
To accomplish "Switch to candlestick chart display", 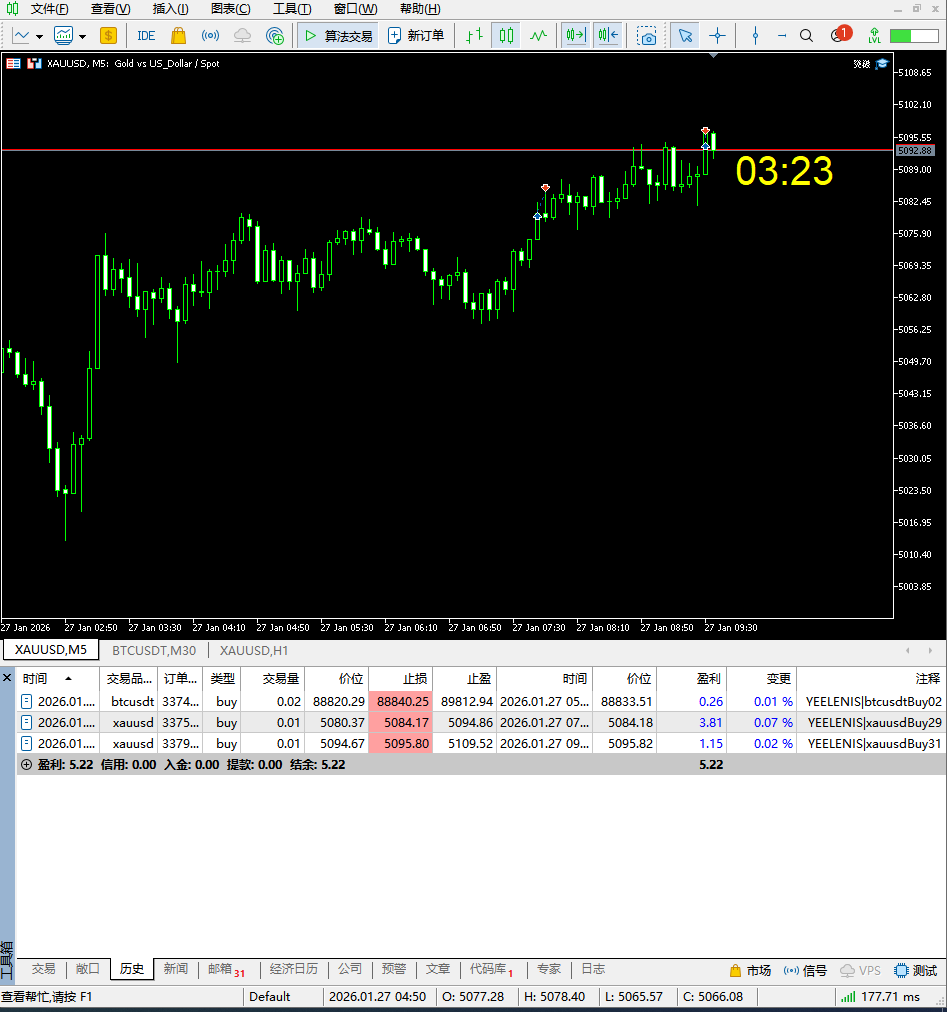I will pos(507,35).
